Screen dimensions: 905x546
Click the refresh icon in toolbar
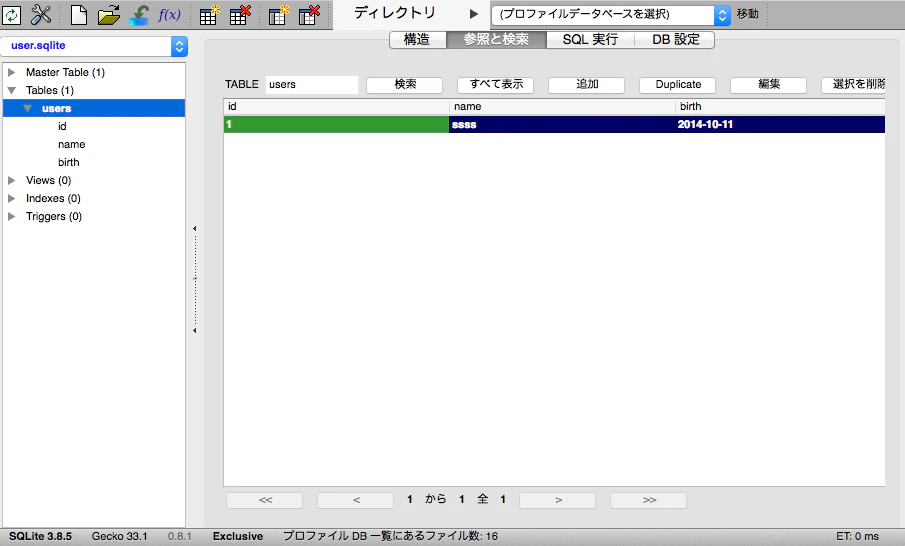click(12, 15)
